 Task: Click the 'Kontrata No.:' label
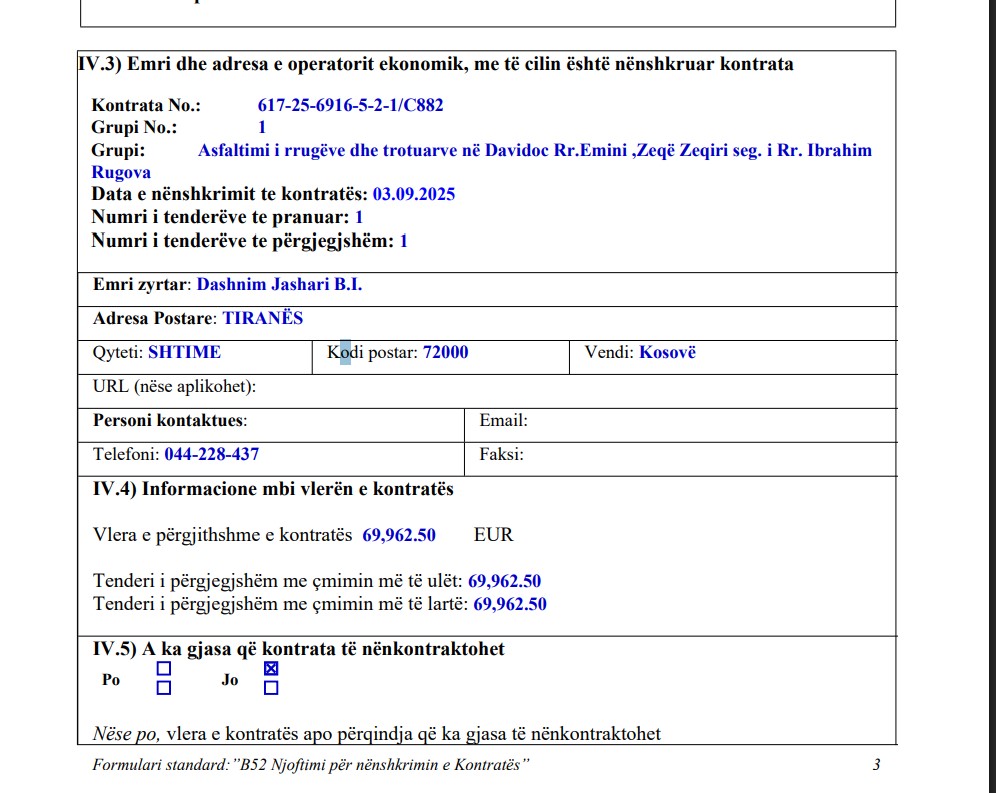point(146,105)
